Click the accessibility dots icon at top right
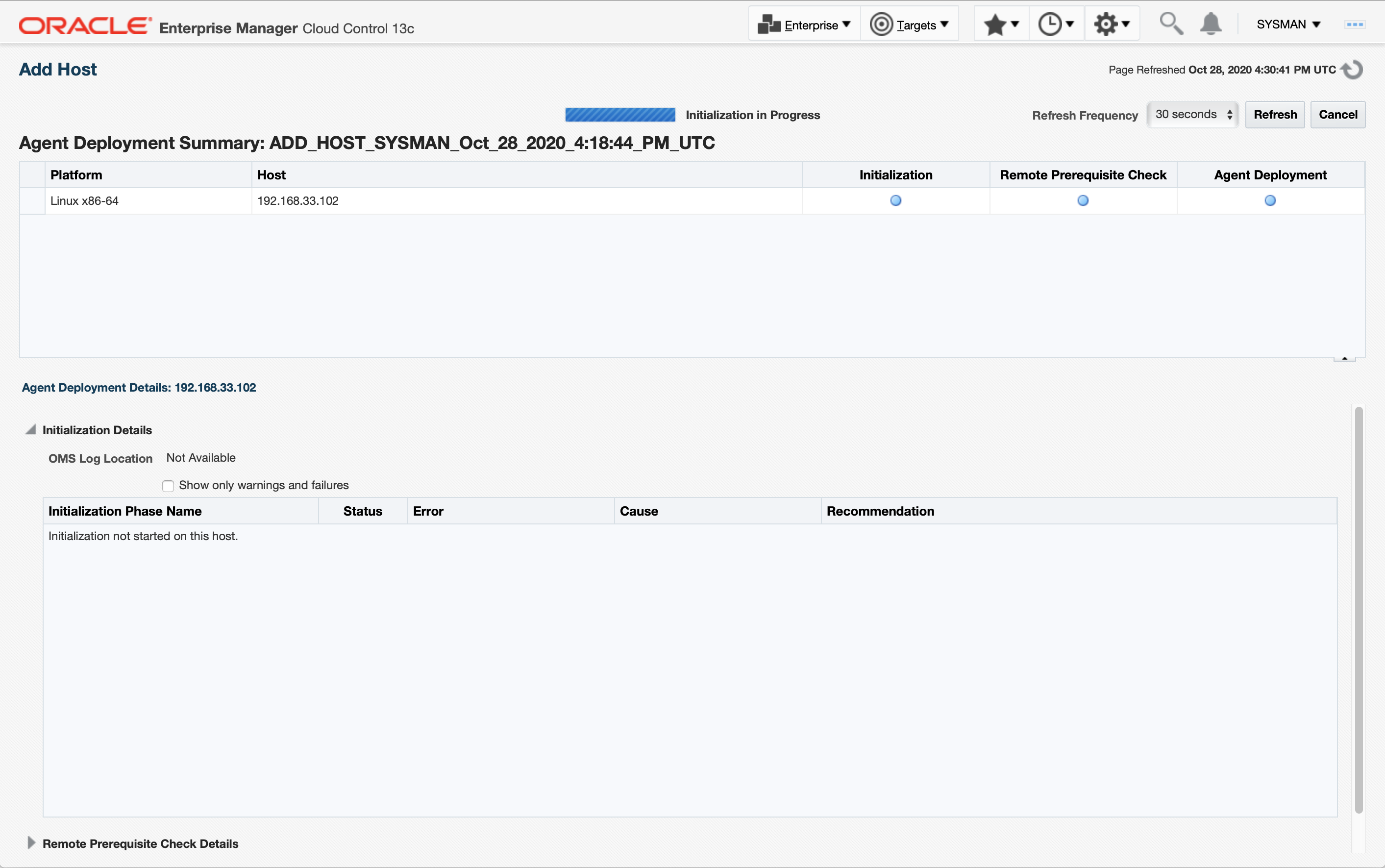This screenshot has height=868, width=1385. (x=1355, y=25)
